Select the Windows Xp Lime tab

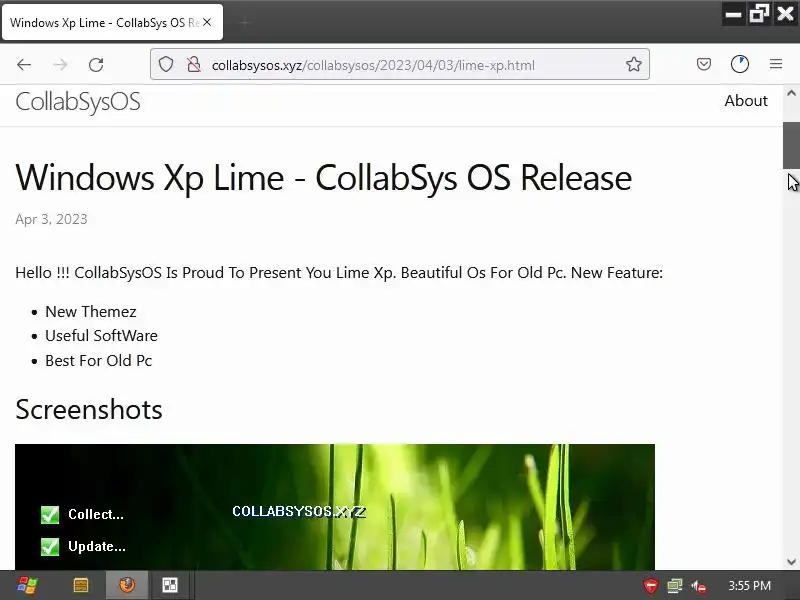point(112,22)
